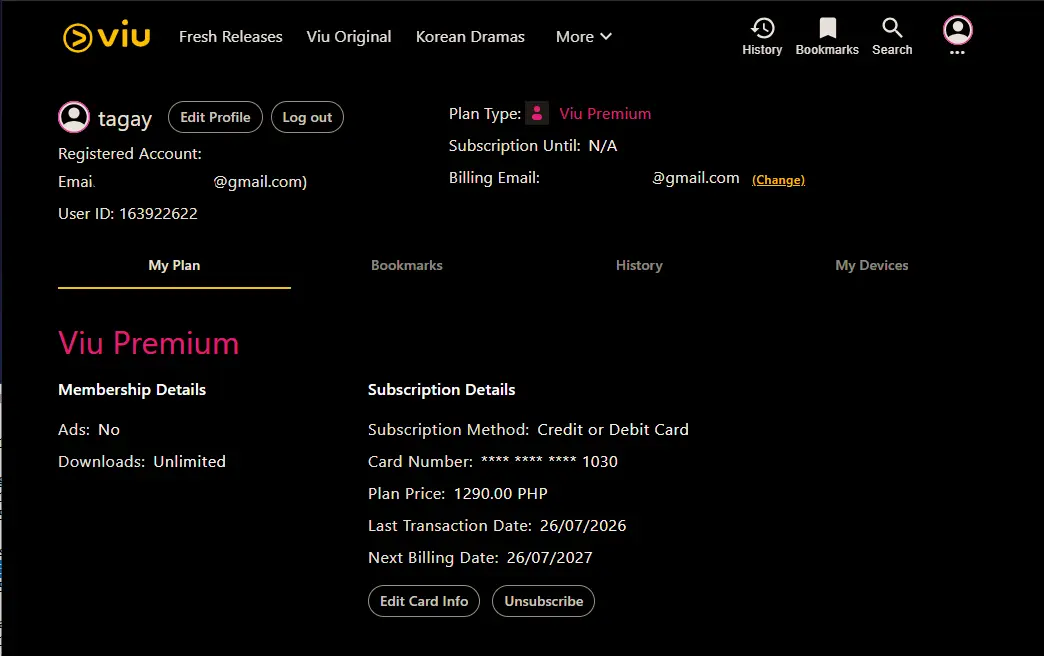Image resolution: width=1044 pixels, height=656 pixels.
Task: Click the three dots under profile icon
Action: [957, 53]
